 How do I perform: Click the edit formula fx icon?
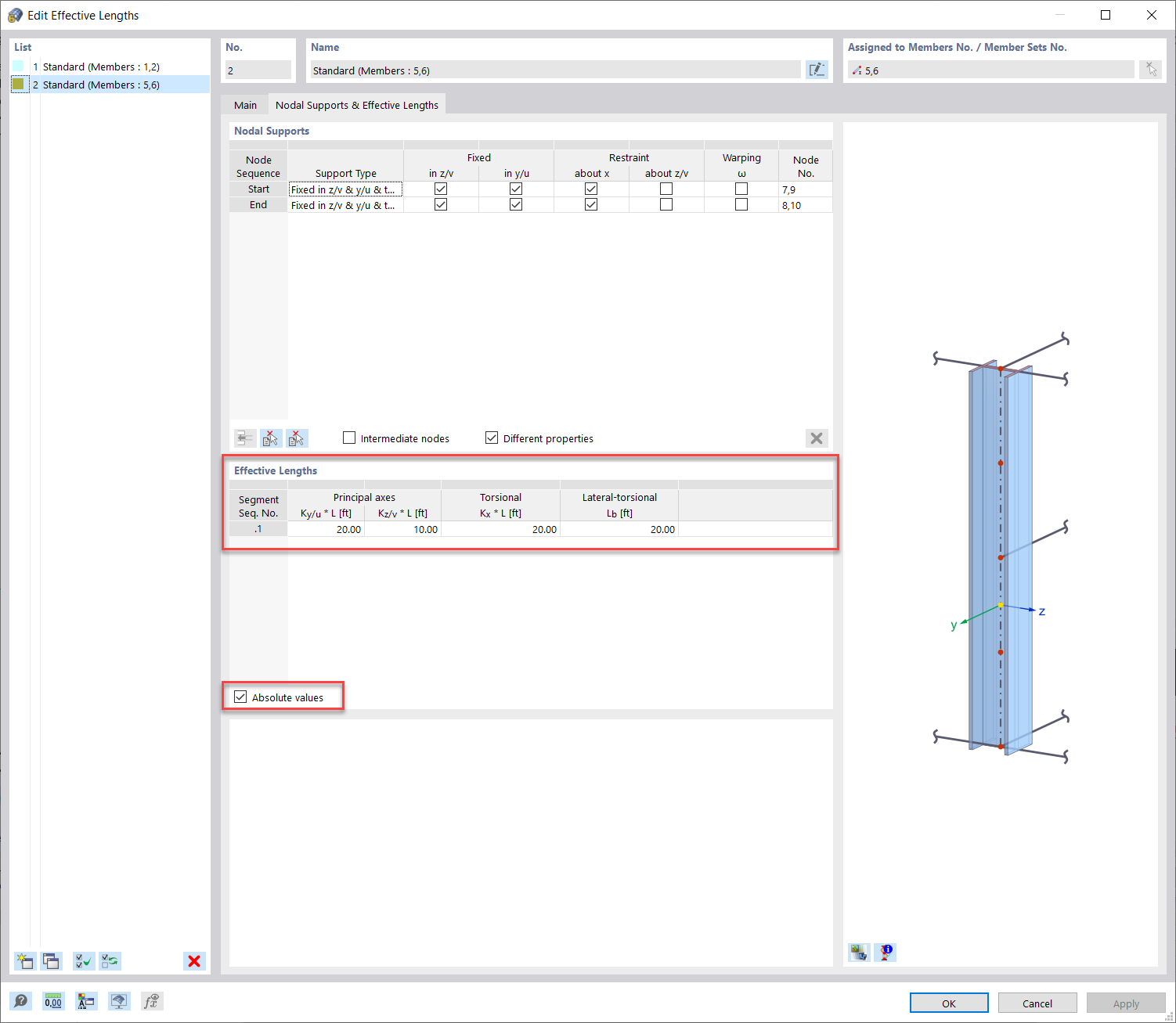click(151, 1001)
